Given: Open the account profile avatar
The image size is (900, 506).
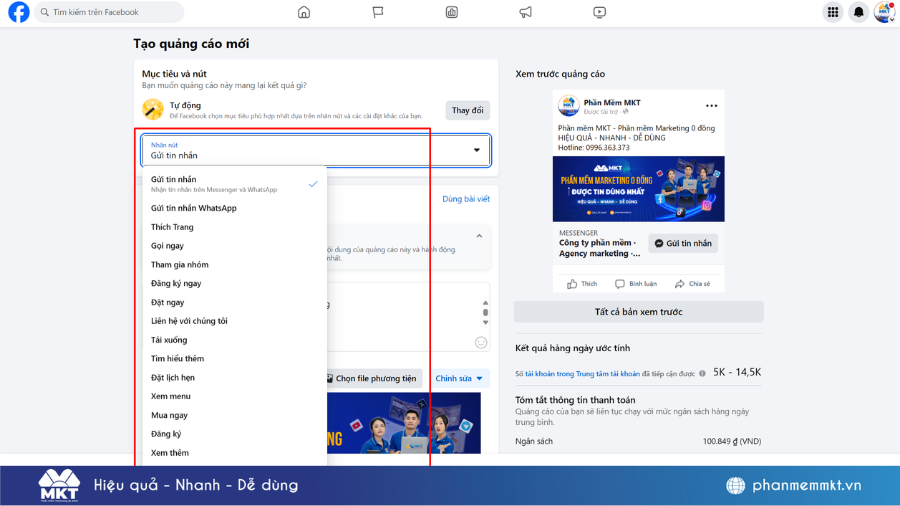Looking at the screenshot, I should pyautogui.click(x=884, y=12).
